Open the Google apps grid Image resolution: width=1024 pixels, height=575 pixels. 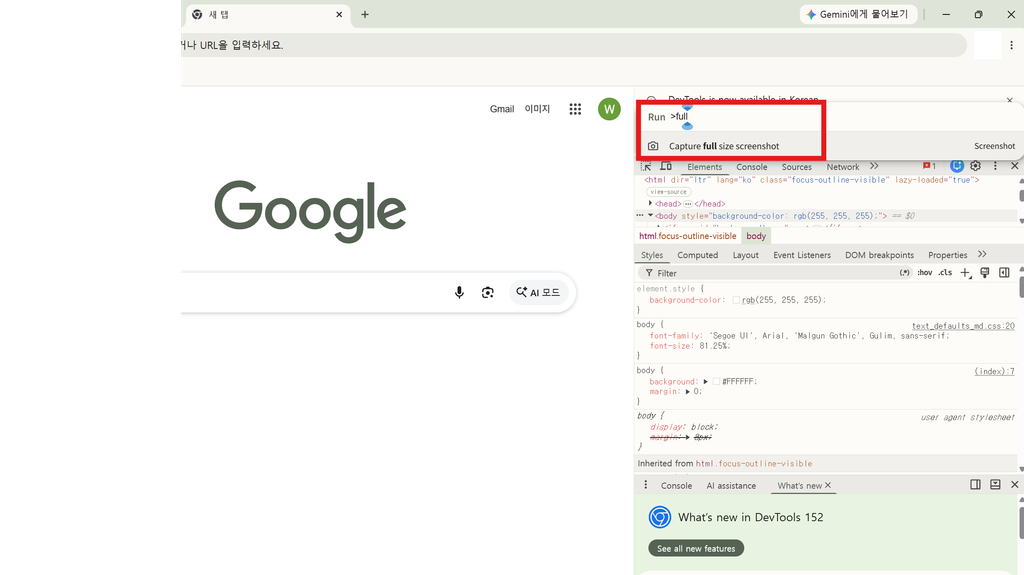coord(575,109)
